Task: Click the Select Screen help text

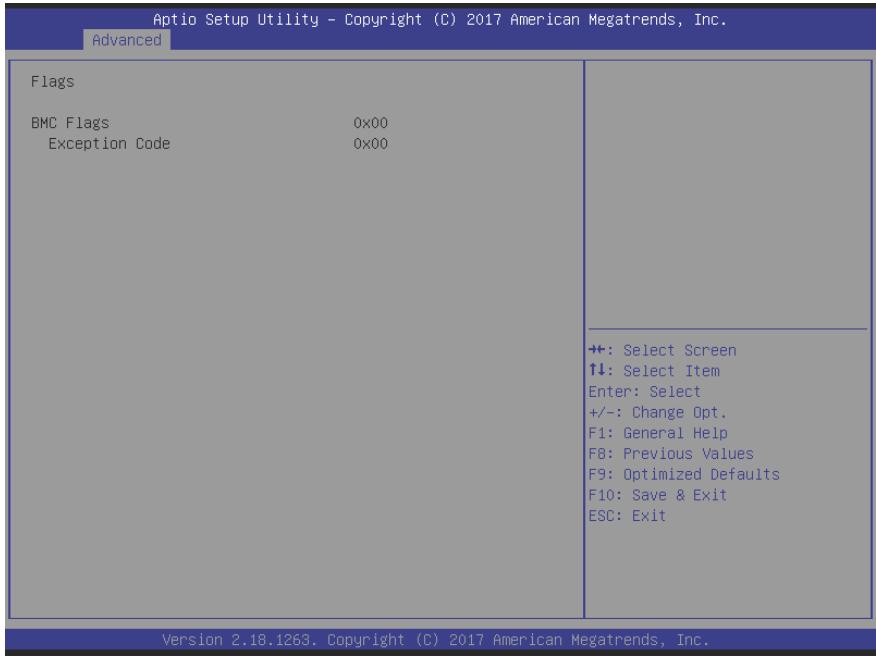Action: (679, 350)
